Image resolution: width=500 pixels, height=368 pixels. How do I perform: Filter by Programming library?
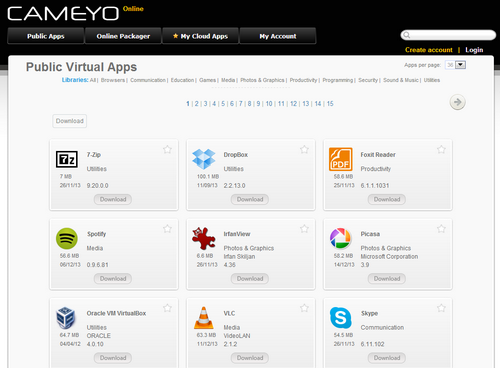pyautogui.click(x=338, y=80)
